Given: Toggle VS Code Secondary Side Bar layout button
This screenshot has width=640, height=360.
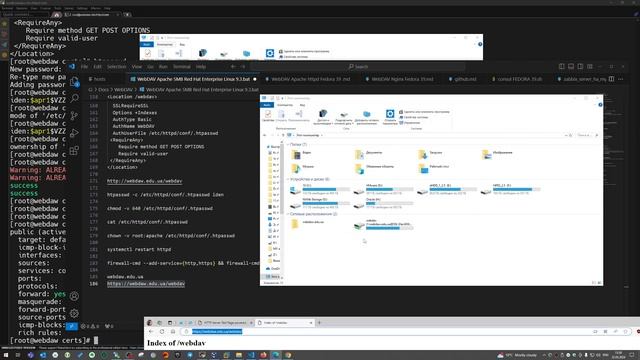Looking at the screenshot, I should (x=580, y=67).
